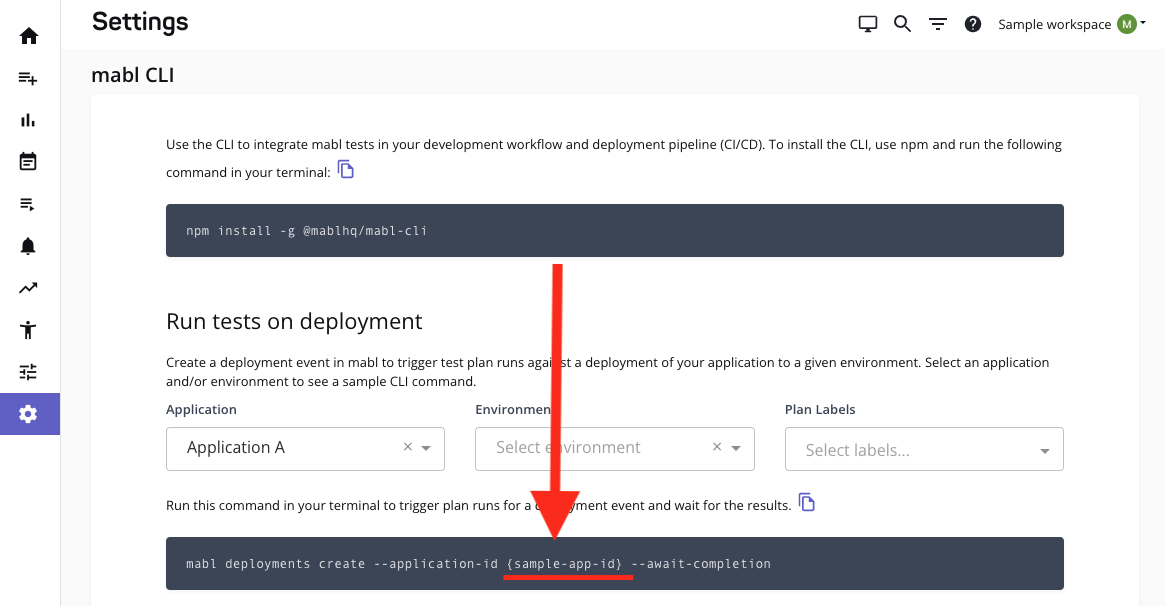Viewport: 1165px width, 606px height.
Task: View trends with the chart arrow icon
Action: click(29, 287)
